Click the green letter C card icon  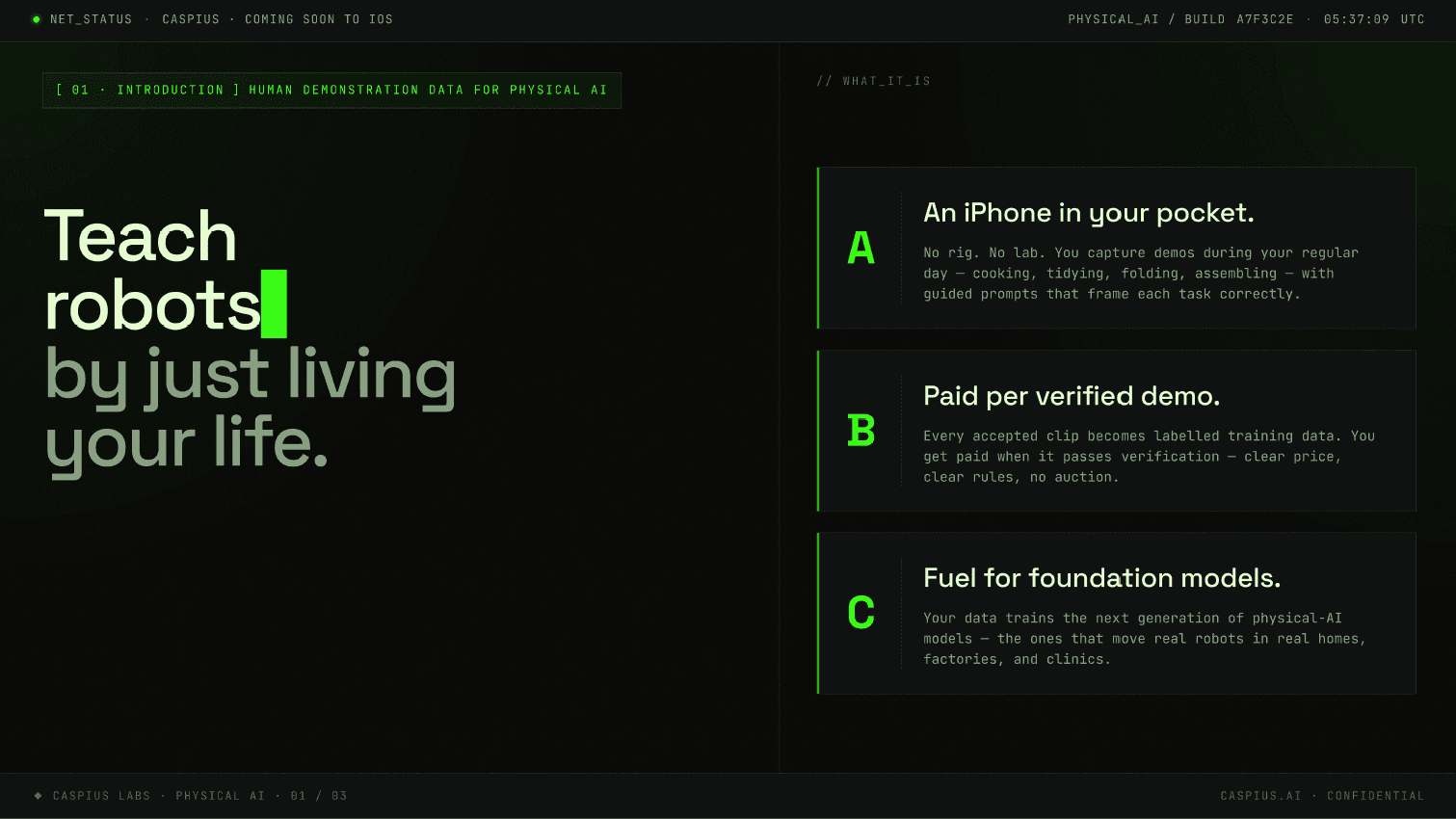point(860,613)
